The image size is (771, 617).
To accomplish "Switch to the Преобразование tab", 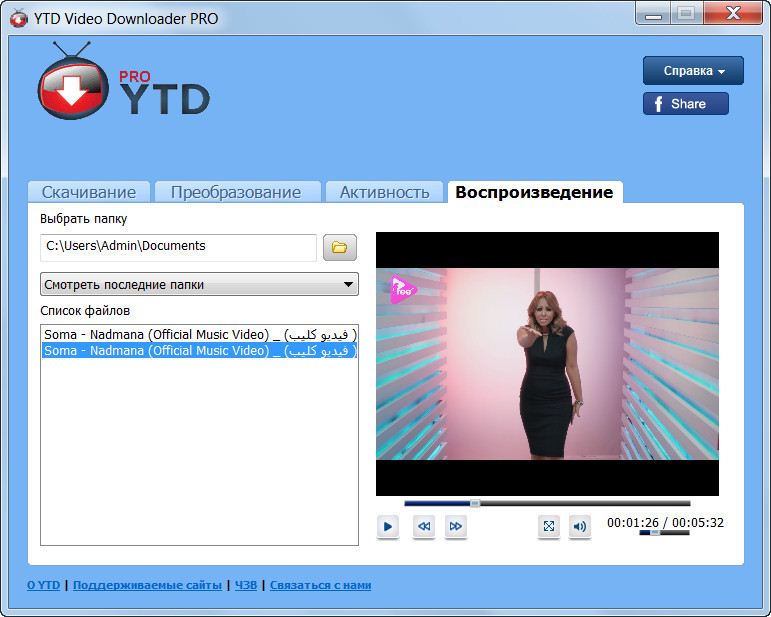I will click(x=235, y=192).
